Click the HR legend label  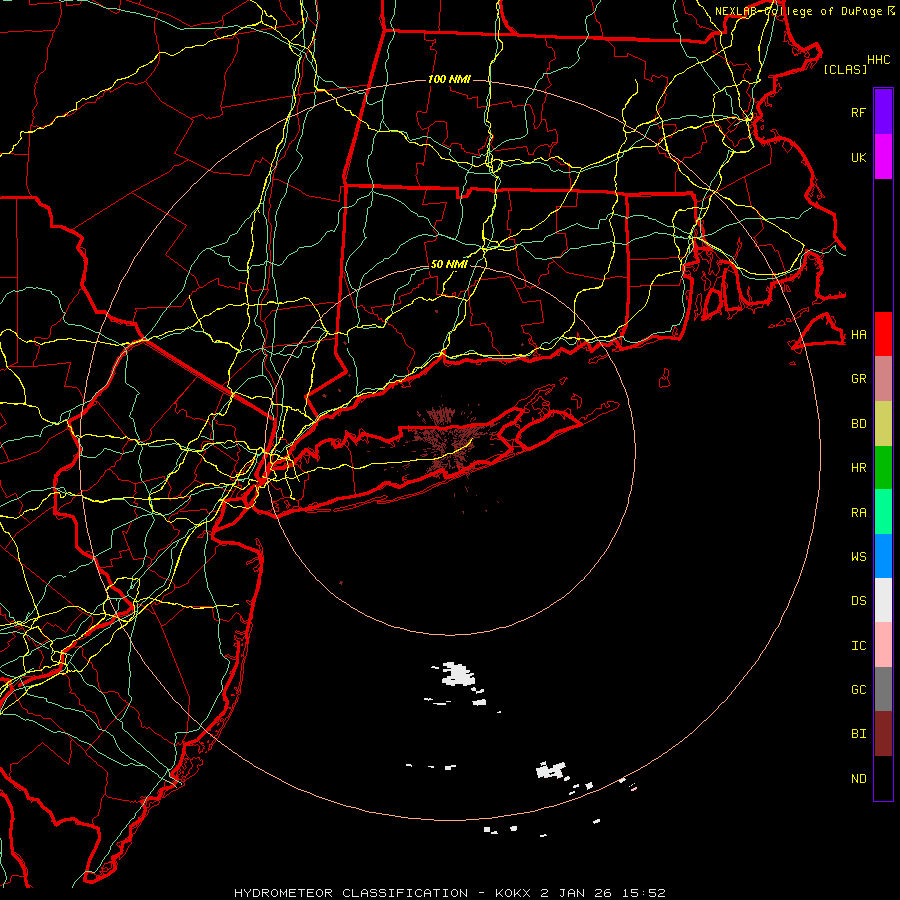click(x=858, y=468)
